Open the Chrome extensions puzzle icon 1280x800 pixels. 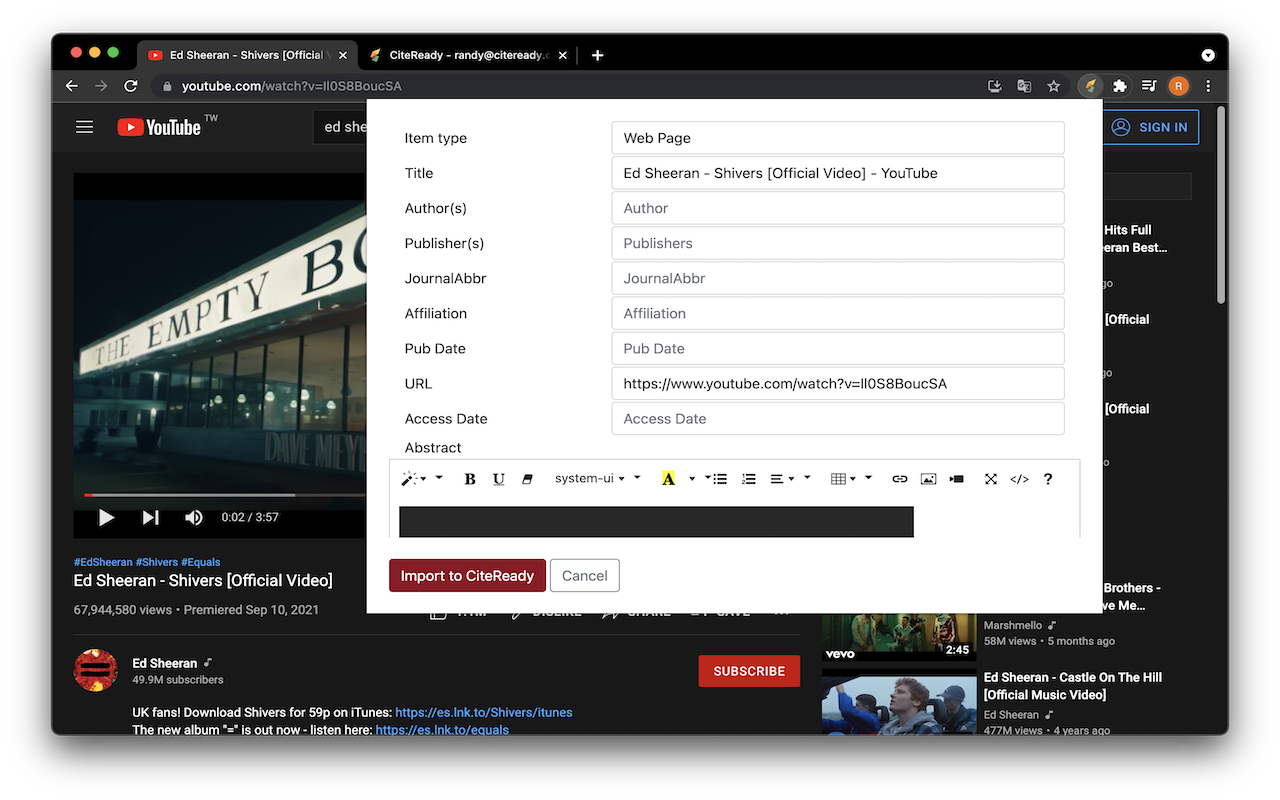click(x=1120, y=86)
